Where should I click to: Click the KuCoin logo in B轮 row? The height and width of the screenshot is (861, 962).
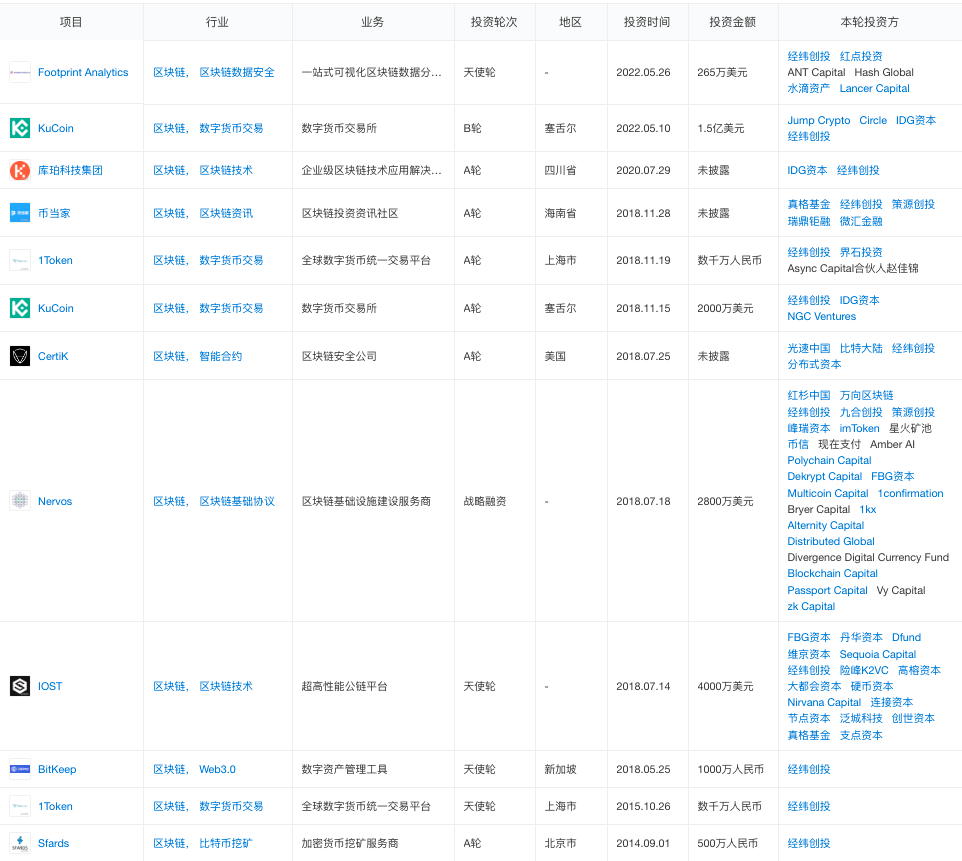pos(20,128)
